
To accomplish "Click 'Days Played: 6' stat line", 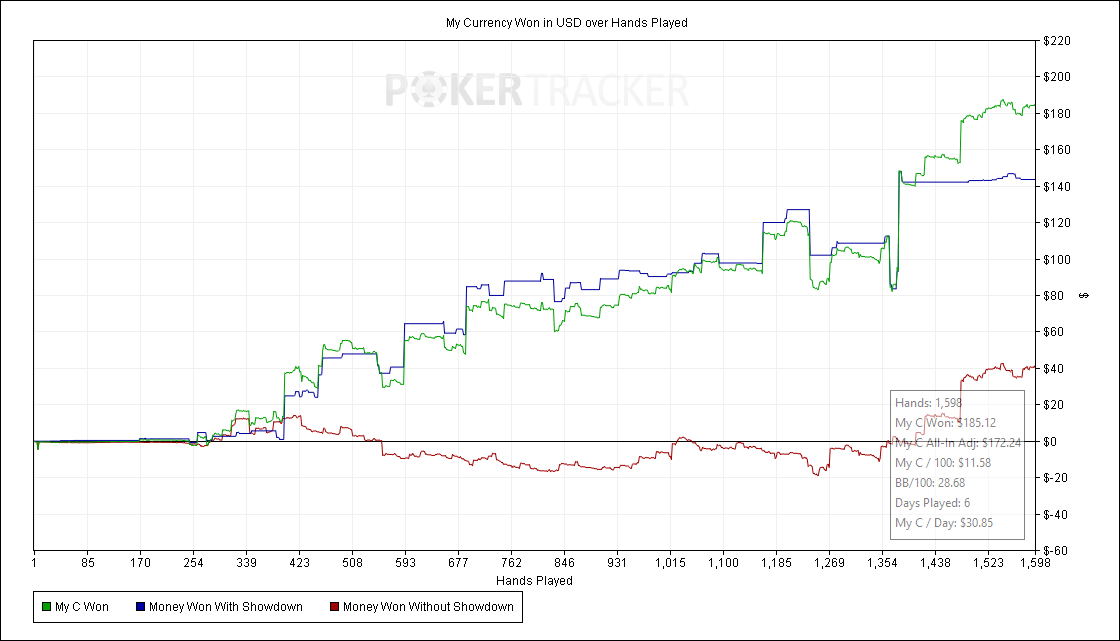I will (932, 503).
